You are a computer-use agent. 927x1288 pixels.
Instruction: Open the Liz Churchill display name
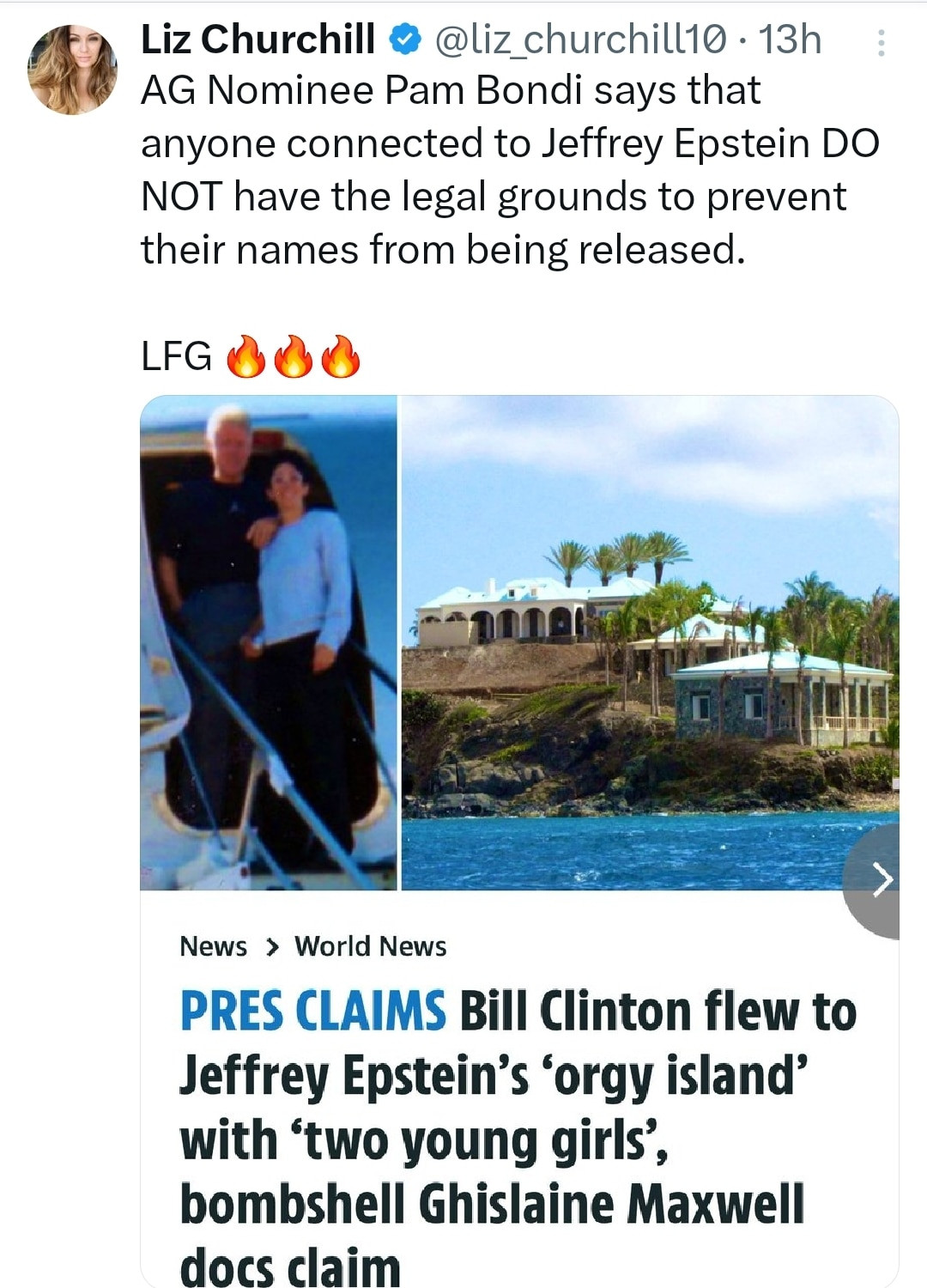(x=258, y=39)
